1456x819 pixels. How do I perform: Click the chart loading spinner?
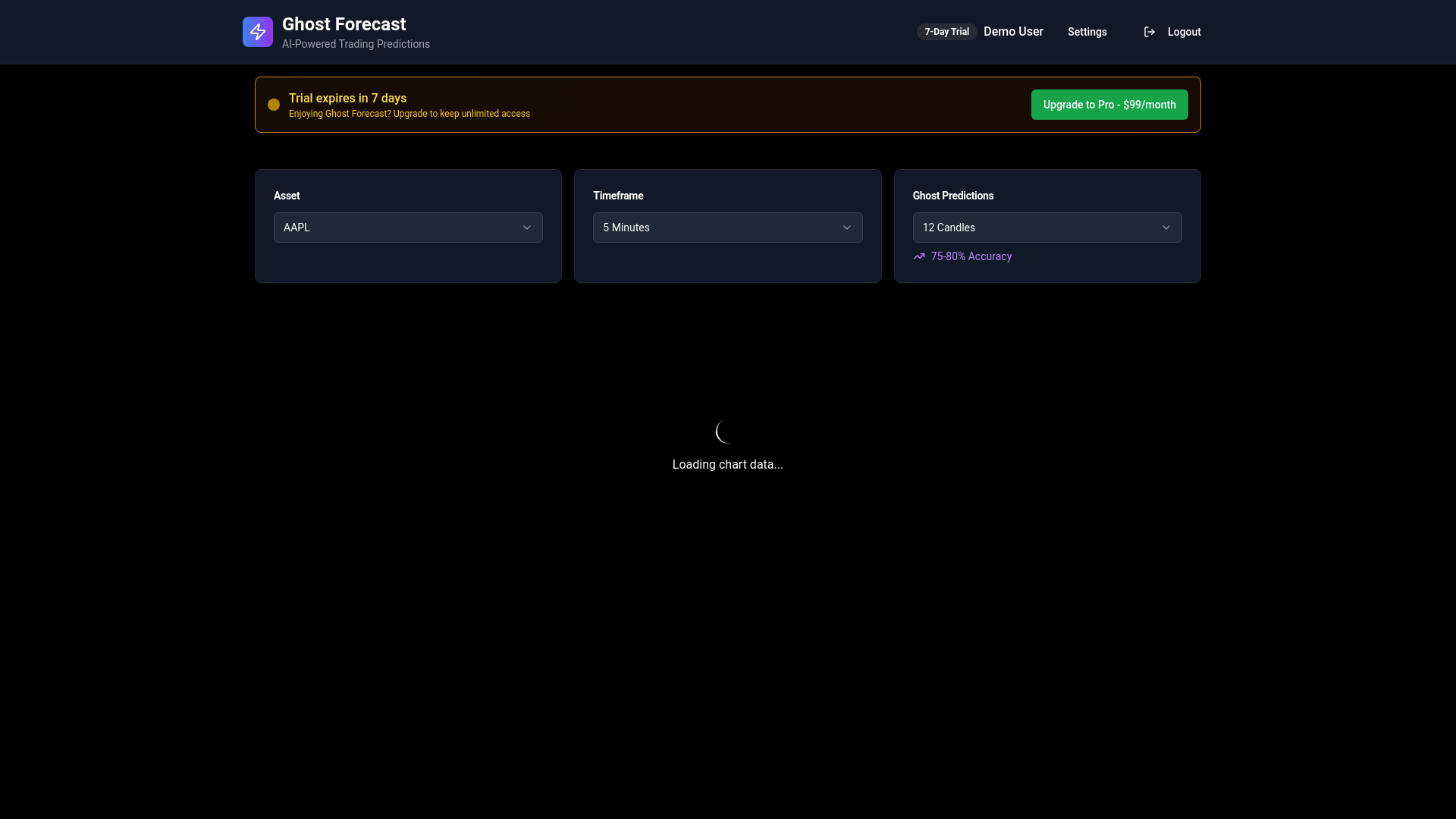[x=727, y=431]
